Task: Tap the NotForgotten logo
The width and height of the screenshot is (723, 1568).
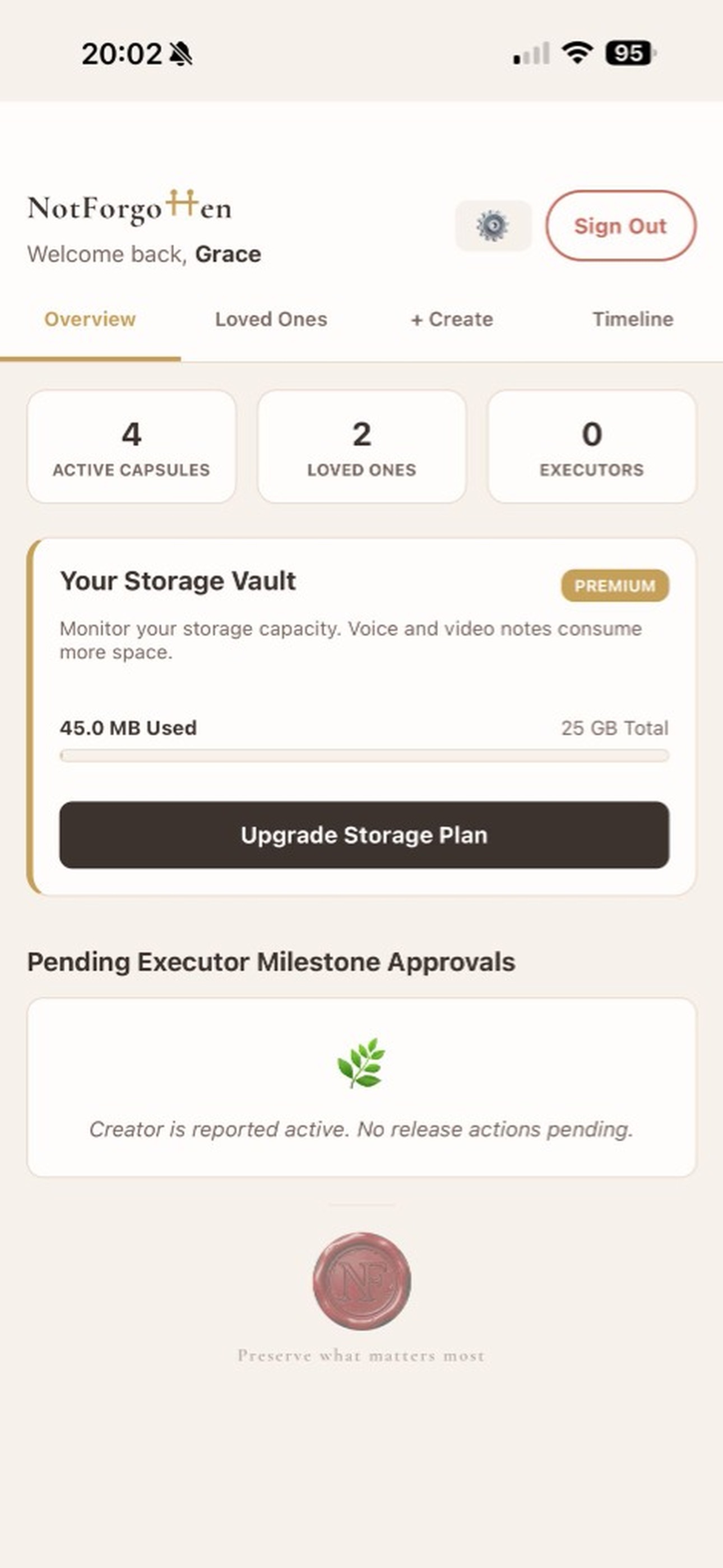Action: pyautogui.click(x=129, y=207)
